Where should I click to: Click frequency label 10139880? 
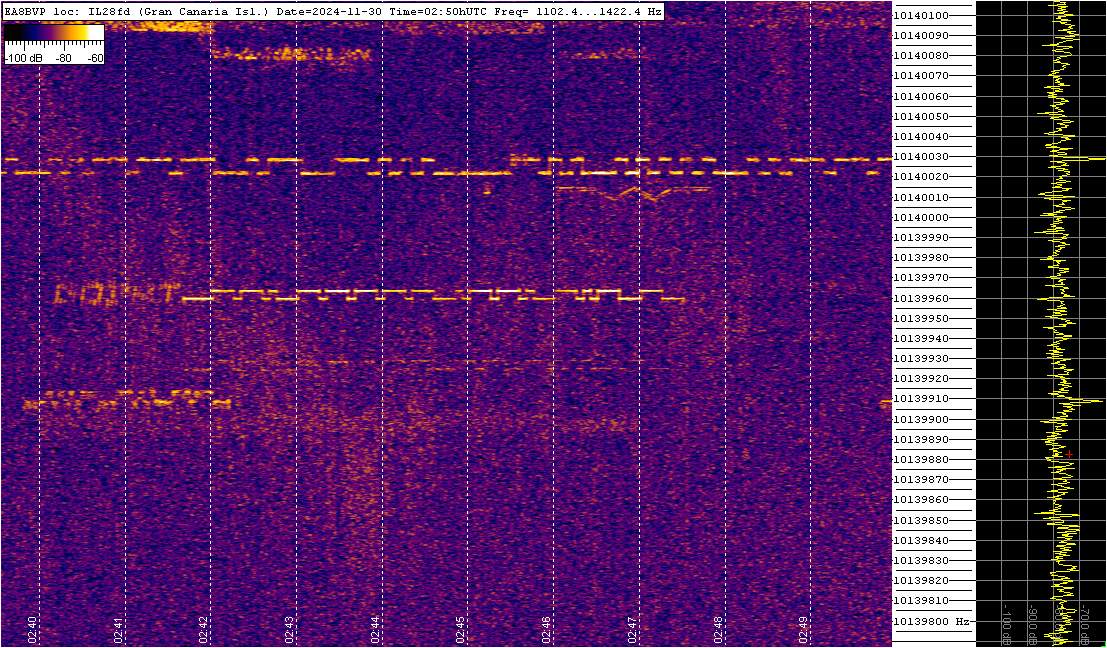point(921,460)
